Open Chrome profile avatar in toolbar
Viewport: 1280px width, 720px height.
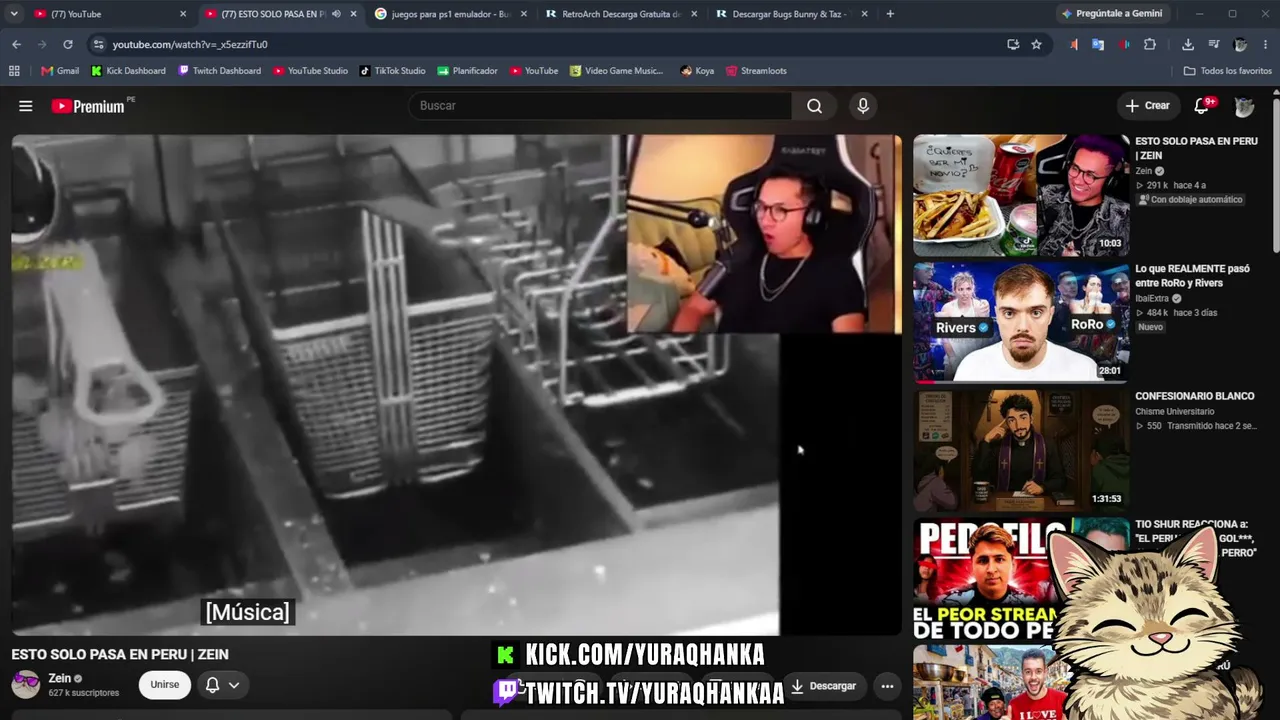(x=1240, y=44)
